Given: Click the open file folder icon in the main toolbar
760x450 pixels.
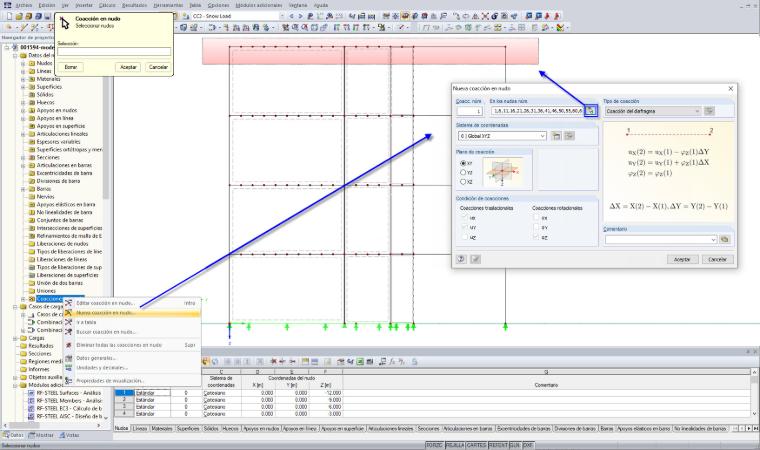Looking at the screenshot, I should click(18, 16).
